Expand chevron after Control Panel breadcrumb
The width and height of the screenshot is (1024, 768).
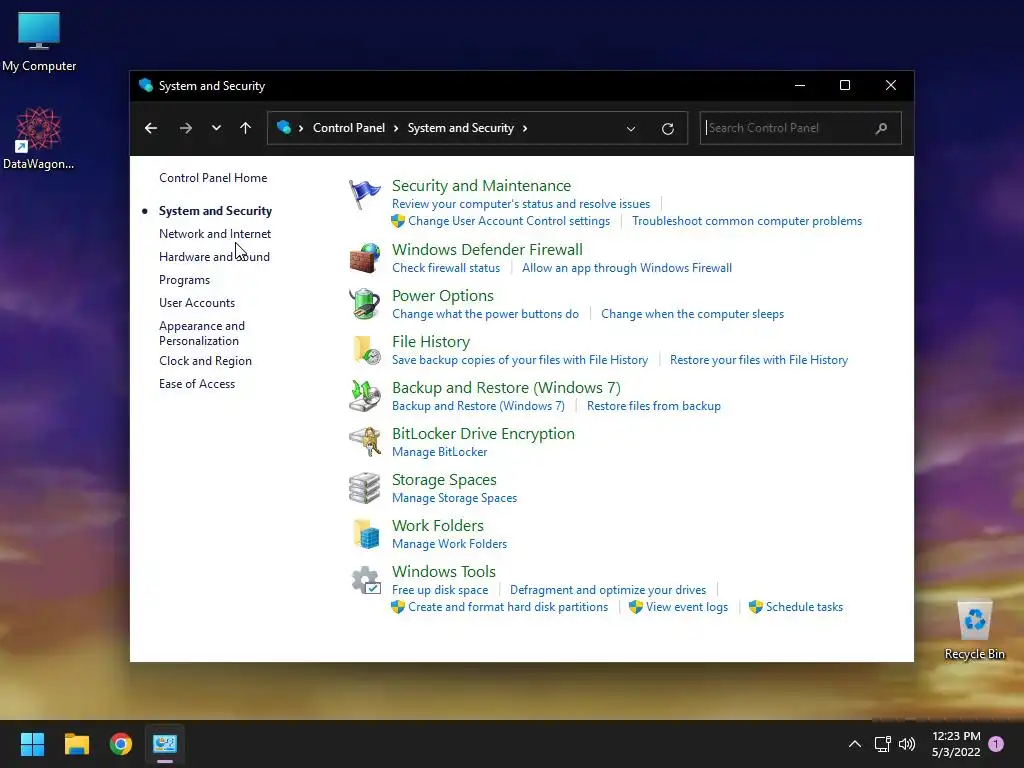(396, 128)
